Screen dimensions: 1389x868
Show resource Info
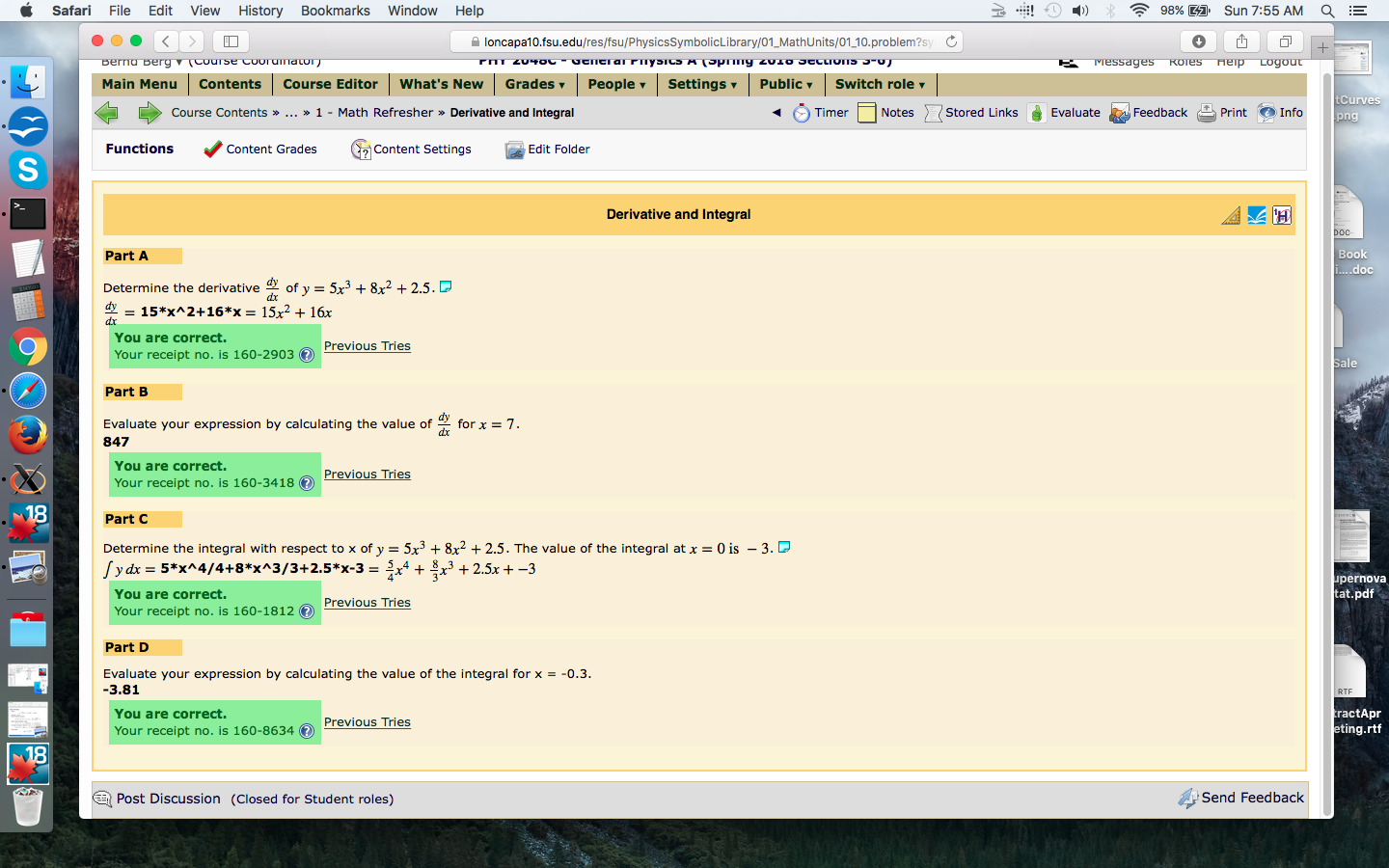pyautogui.click(x=1280, y=113)
